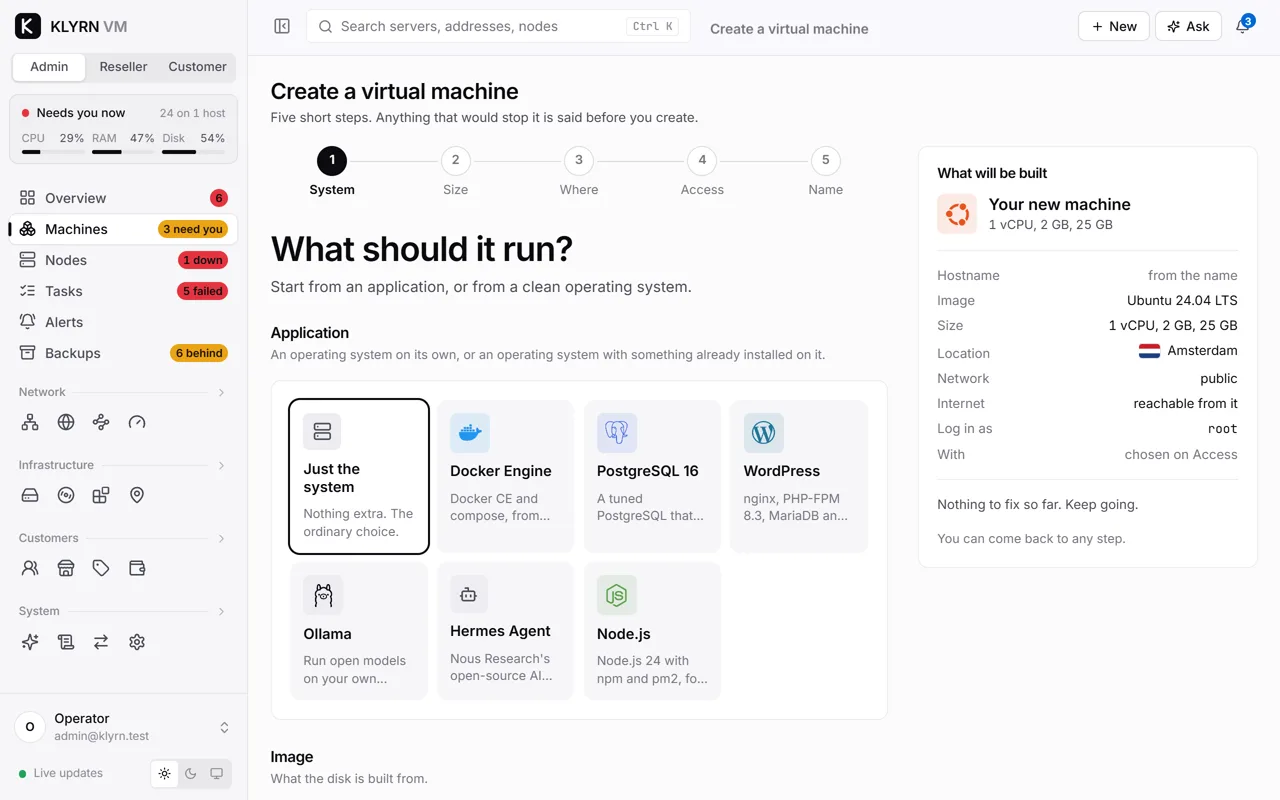Click the sparkles icon under System in sidebar
Screen dimensions: 1280x800
(30, 642)
